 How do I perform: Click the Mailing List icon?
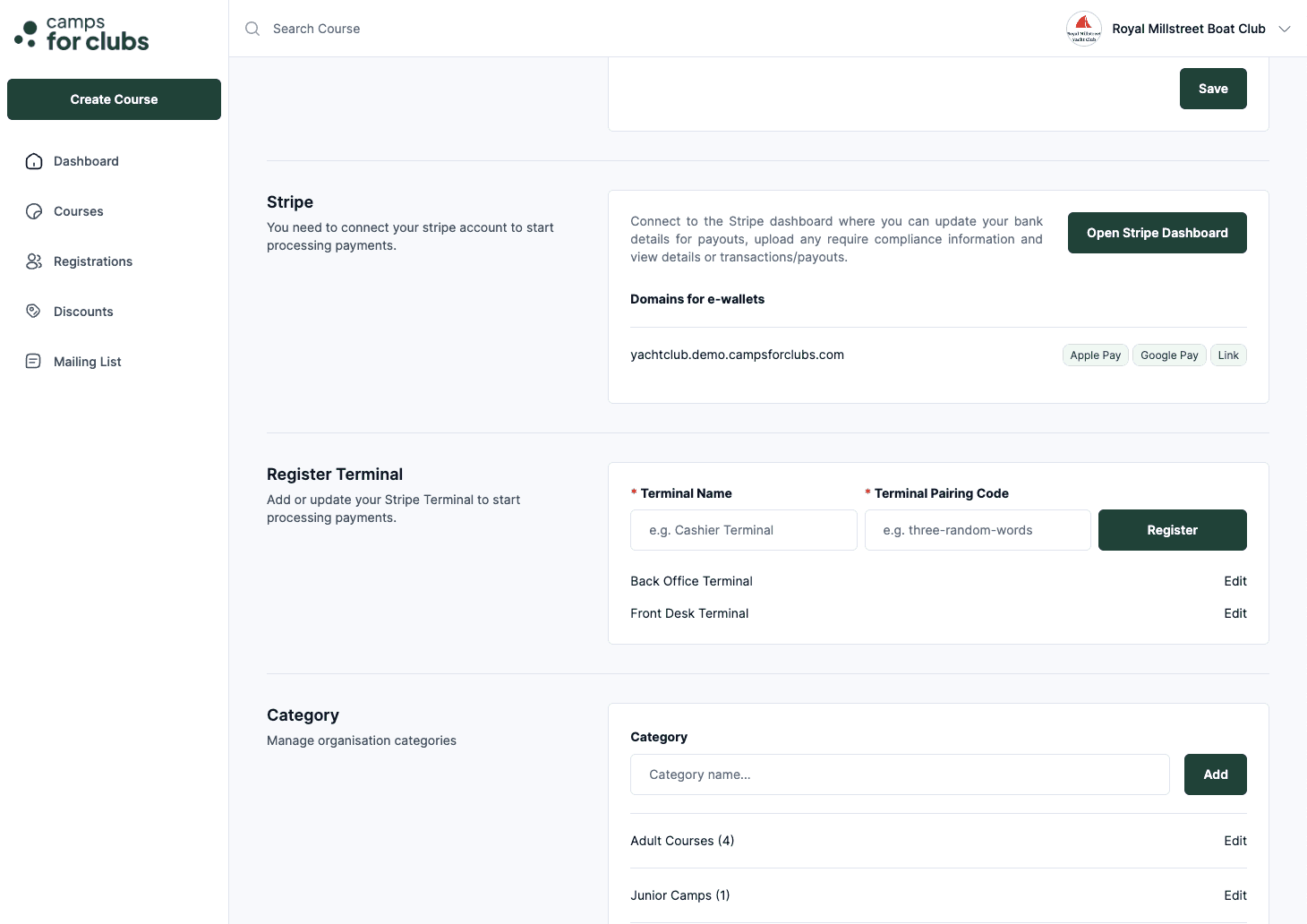pos(34,362)
